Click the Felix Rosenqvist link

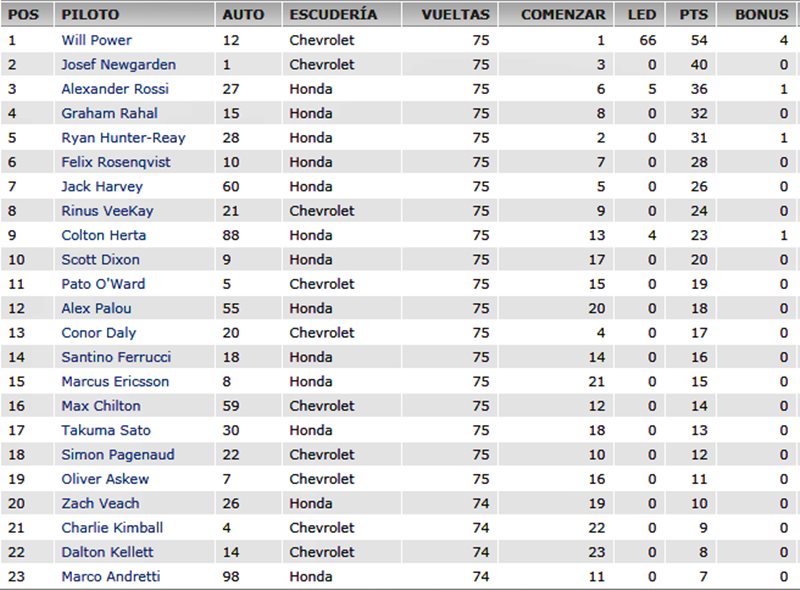(116, 162)
